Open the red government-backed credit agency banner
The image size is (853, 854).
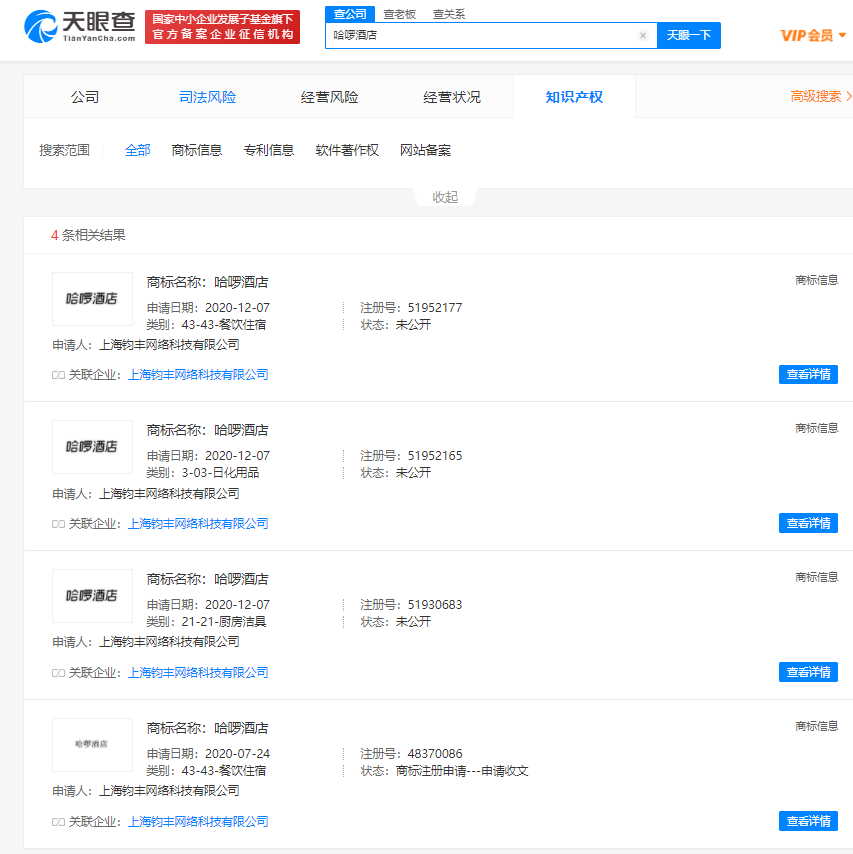point(222,27)
